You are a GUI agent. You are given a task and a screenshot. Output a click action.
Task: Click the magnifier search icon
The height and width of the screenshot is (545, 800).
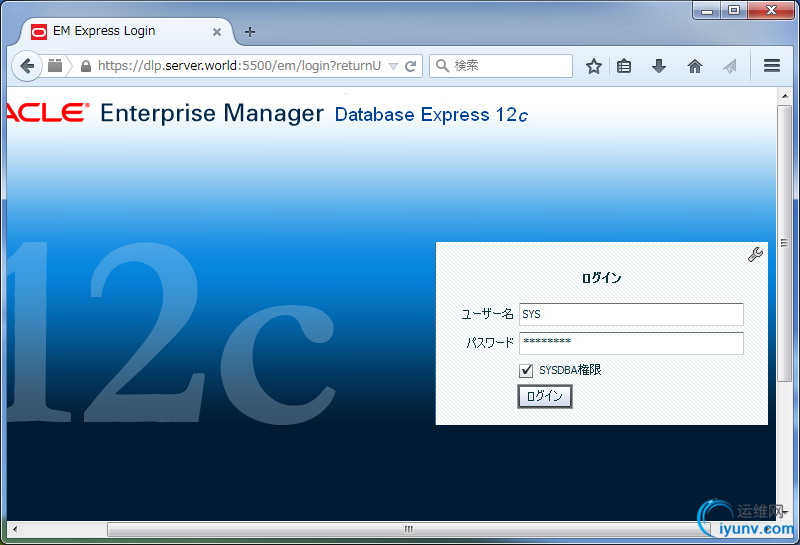coord(442,66)
